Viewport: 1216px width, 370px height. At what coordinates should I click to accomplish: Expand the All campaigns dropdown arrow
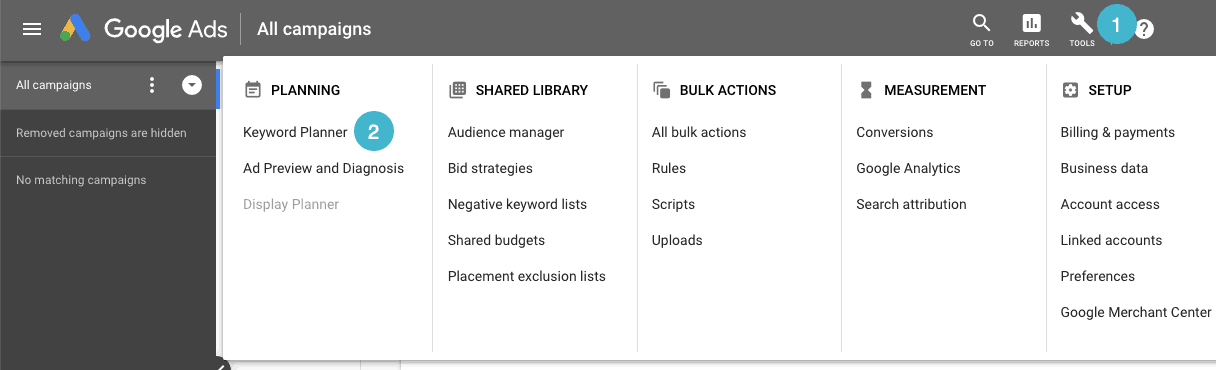192,85
